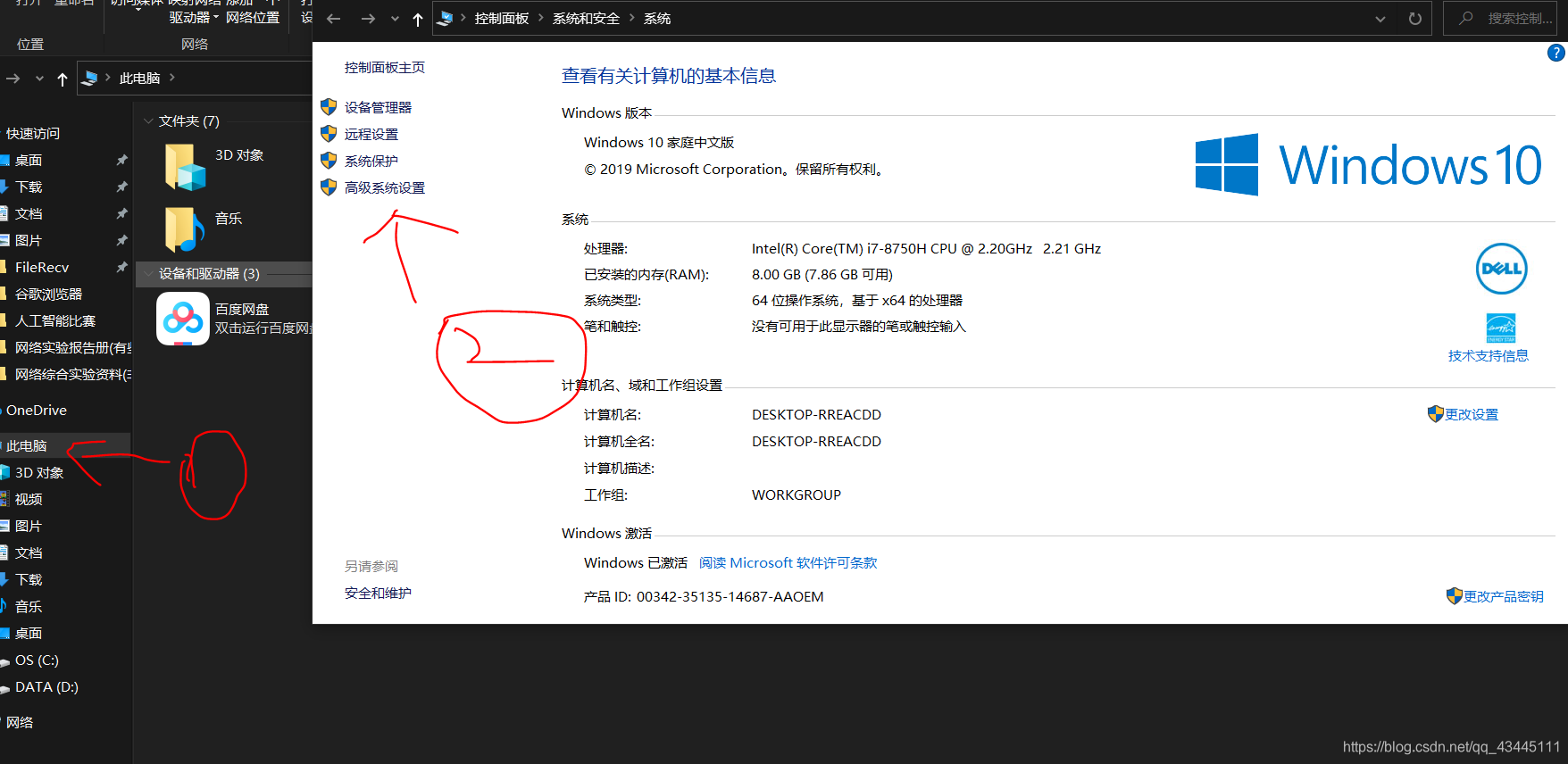Select the 3D 对象 folder icon
The height and width of the screenshot is (764, 1568).
185,167
